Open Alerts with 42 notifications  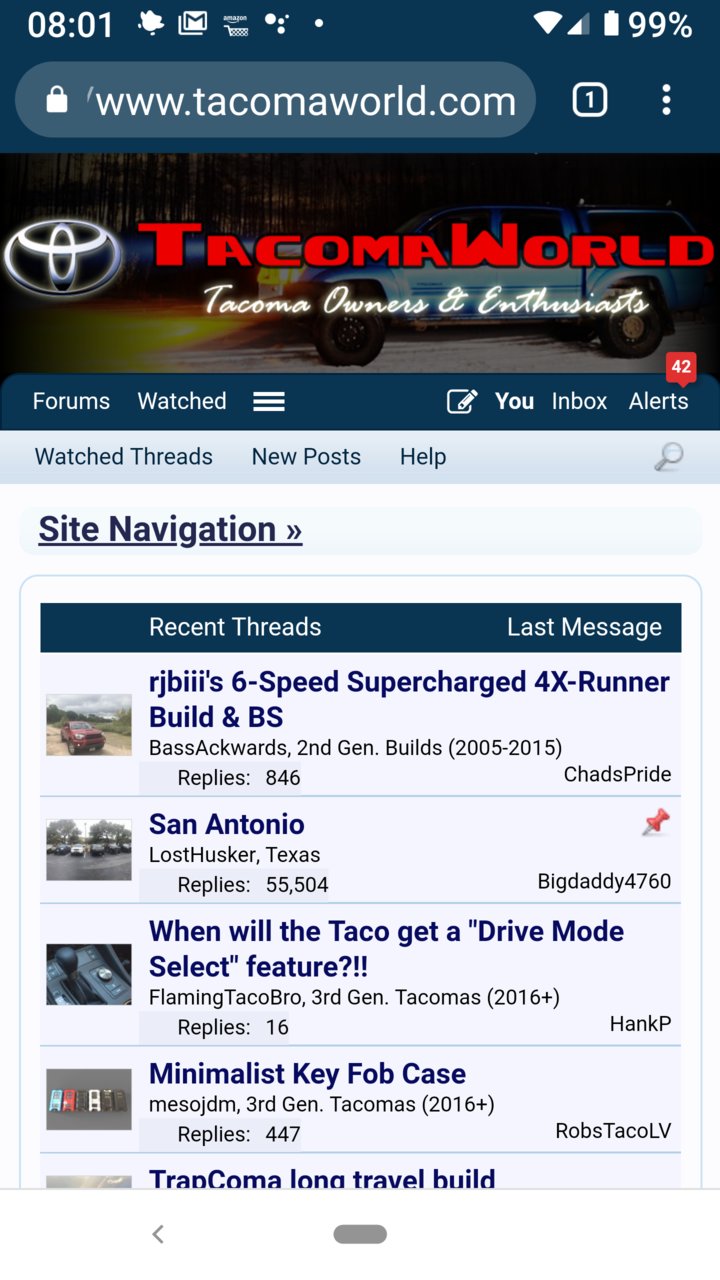pos(658,401)
